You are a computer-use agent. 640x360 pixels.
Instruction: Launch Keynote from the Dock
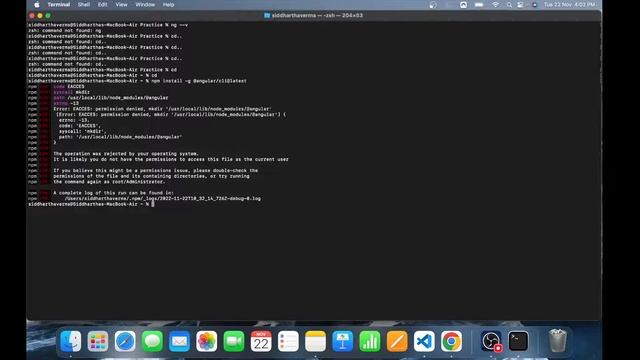pos(342,341)
